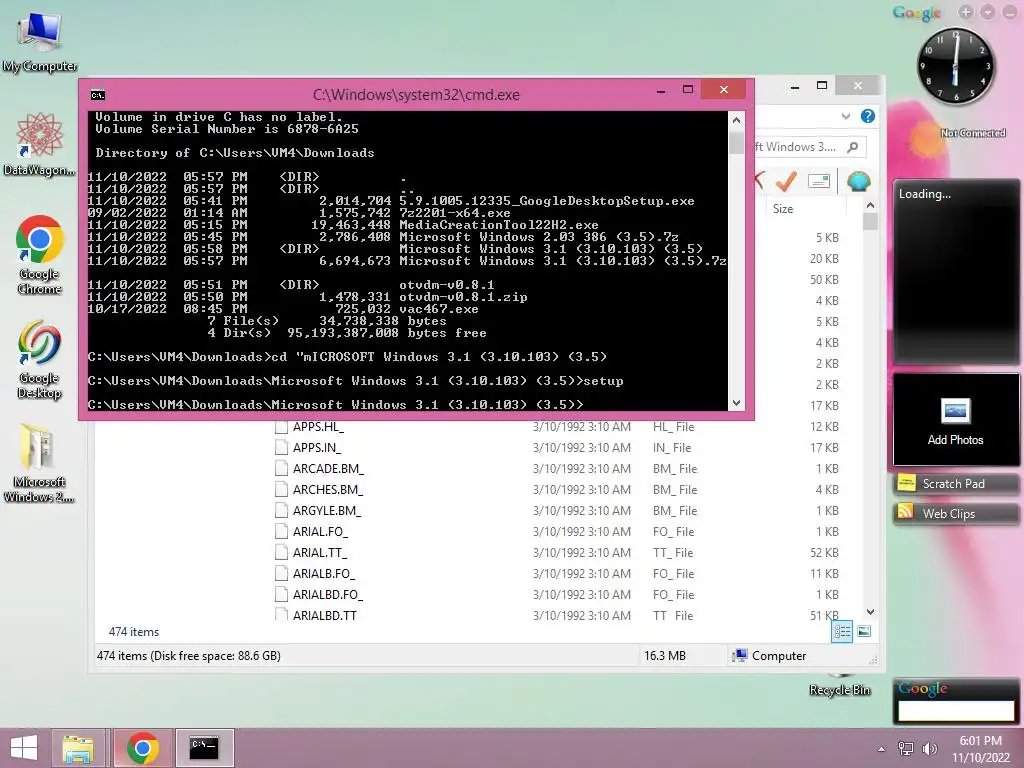Image resolution: width=1024 pixels, height=768 pixels.
Task: Open File Explorer from the taskbar
Action: [x=78, y=748]
